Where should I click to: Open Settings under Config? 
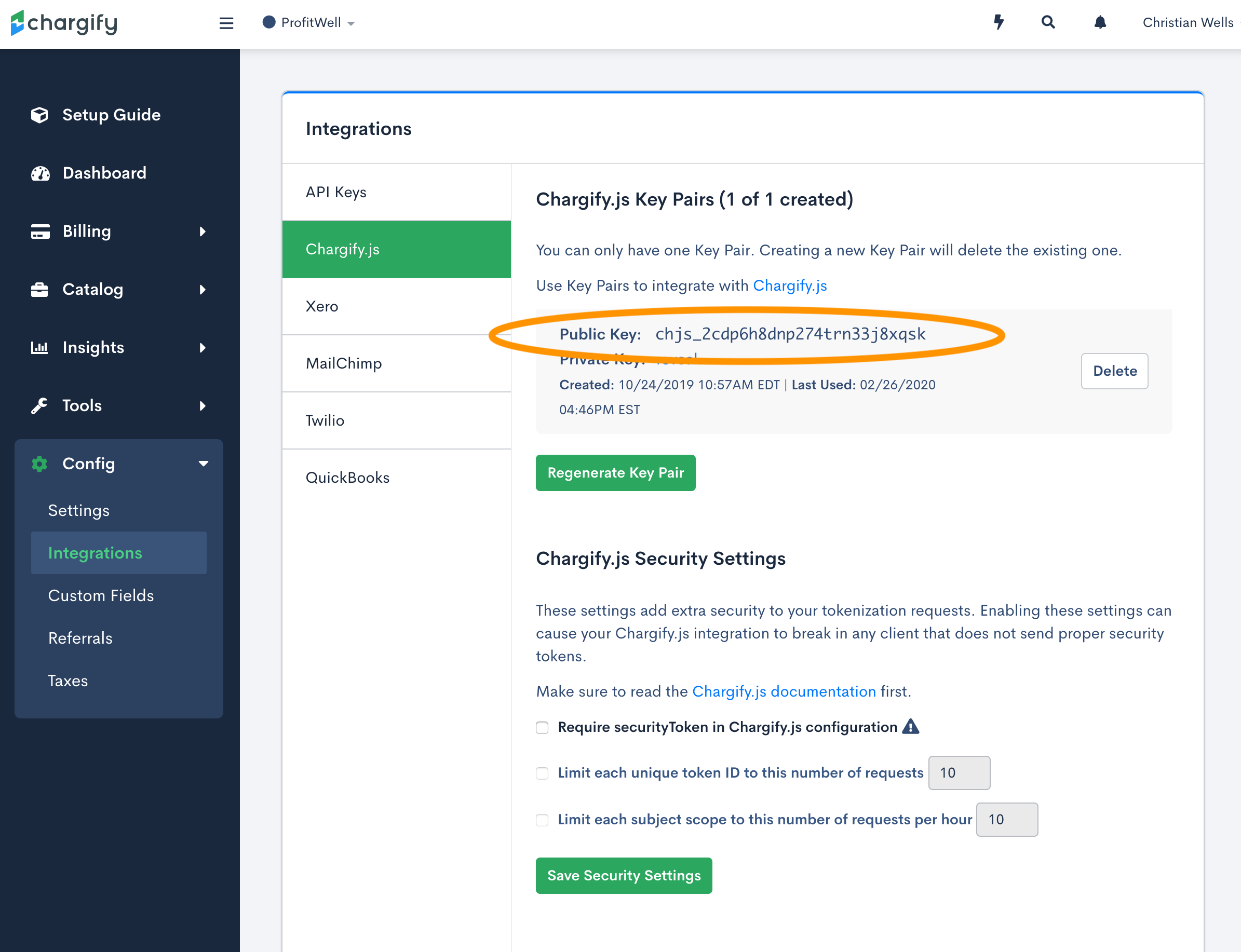point(79,511)
